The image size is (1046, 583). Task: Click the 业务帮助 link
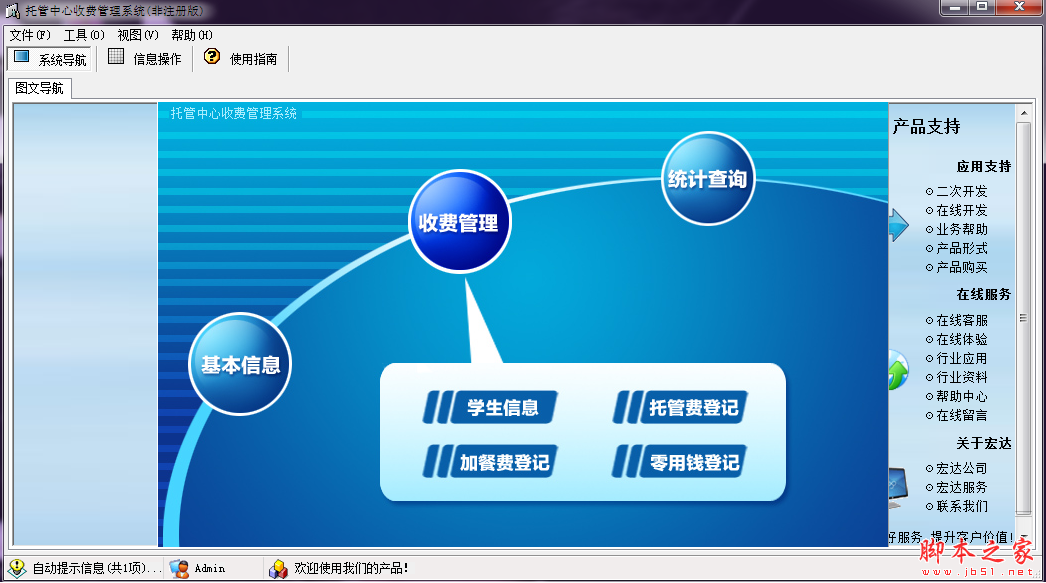tap(961, 229)
